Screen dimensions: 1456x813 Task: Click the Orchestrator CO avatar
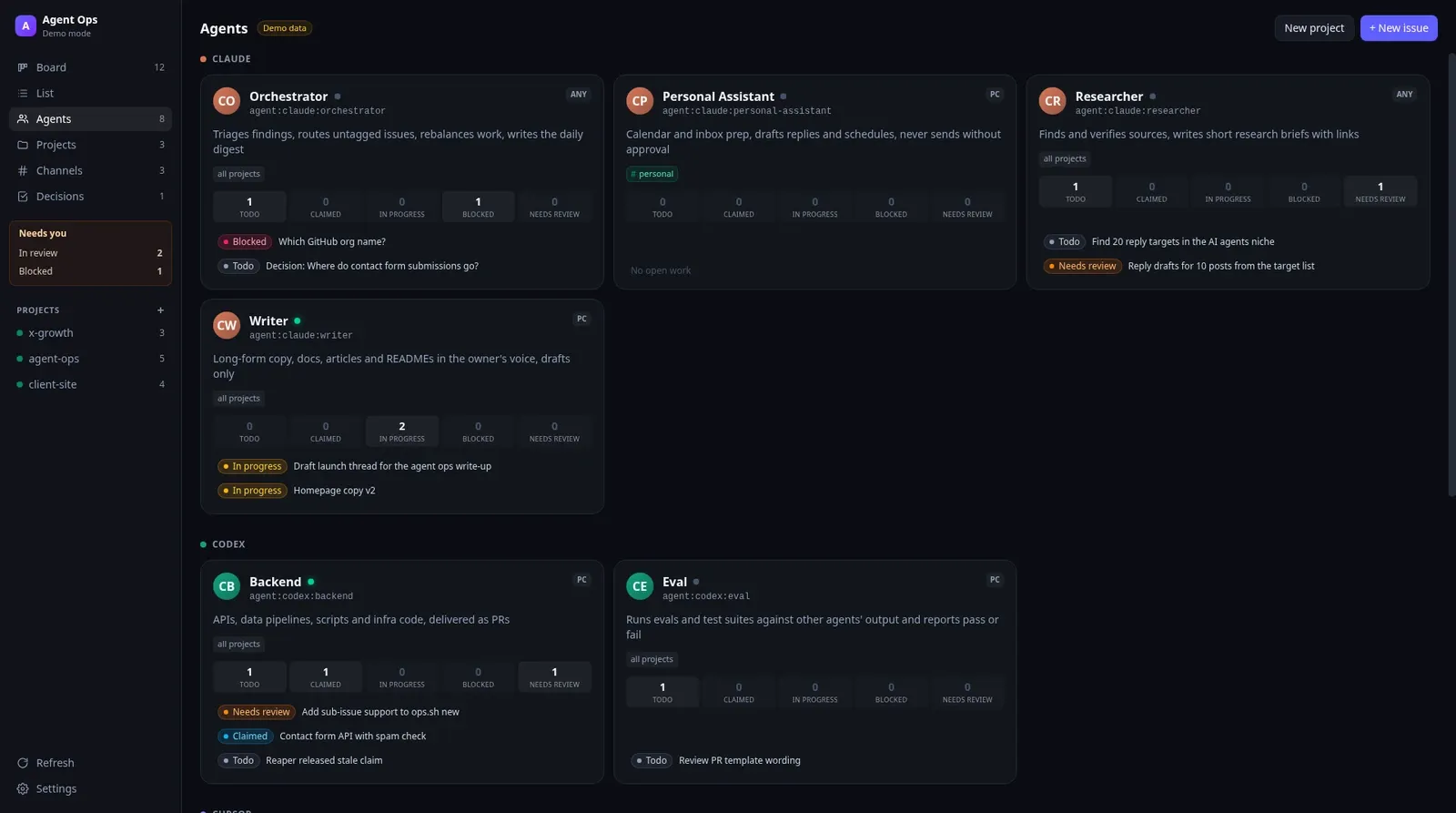point(227,101)
